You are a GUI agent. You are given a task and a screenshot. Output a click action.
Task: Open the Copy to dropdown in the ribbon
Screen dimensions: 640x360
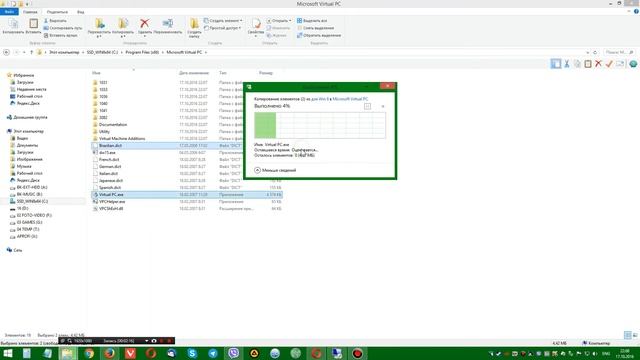(x=123, y=28)
